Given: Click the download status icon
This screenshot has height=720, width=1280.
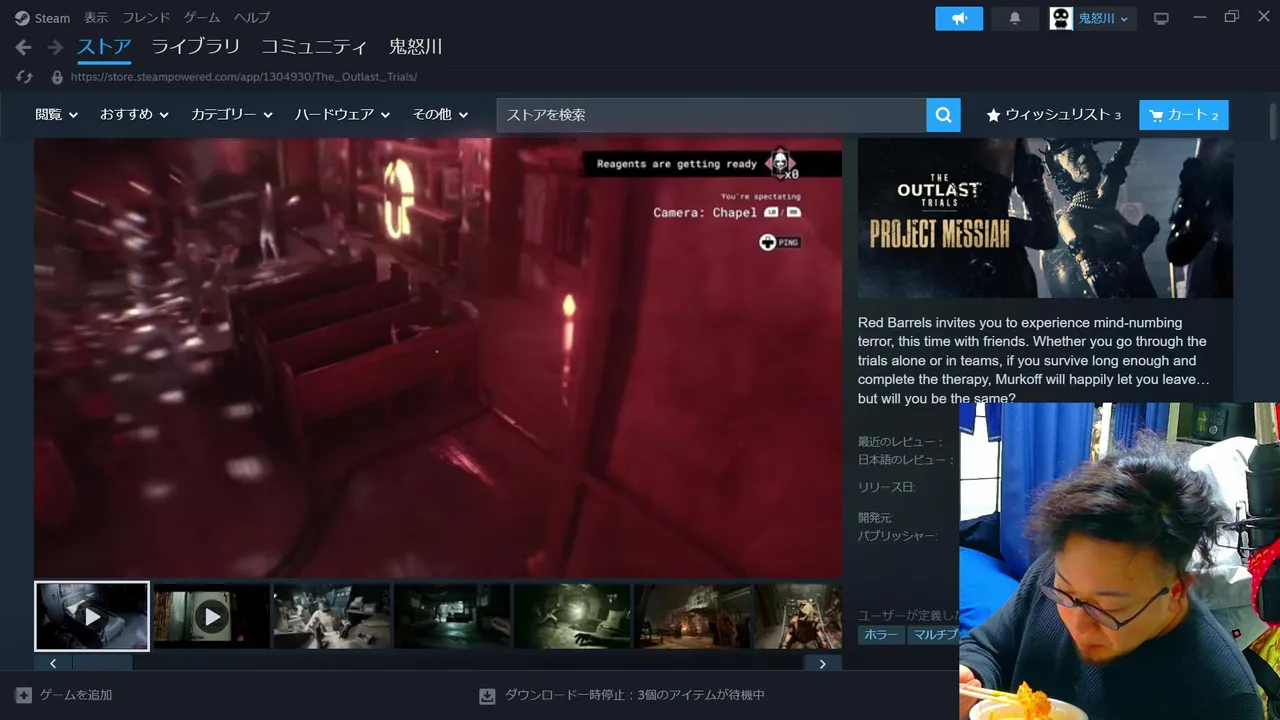Looking at the screenshot, I should coord(487,695).
